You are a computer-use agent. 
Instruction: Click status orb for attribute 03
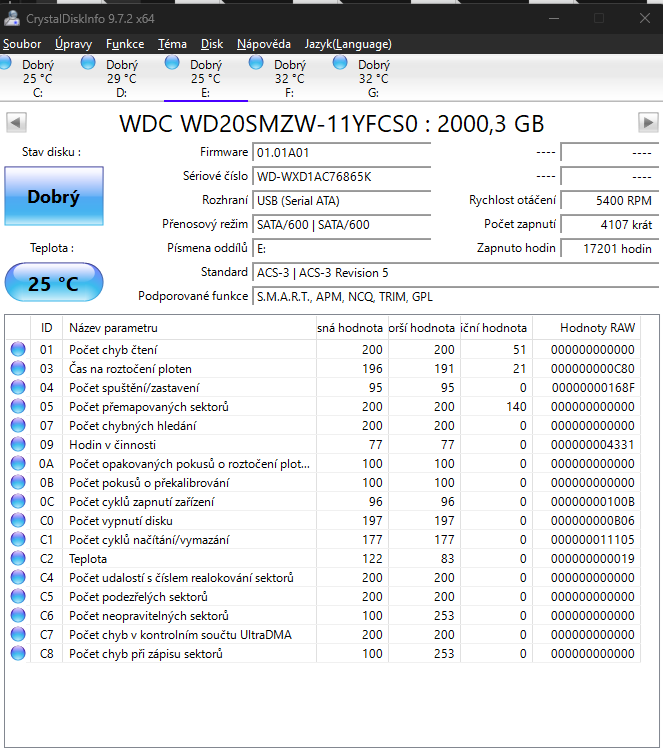point(18,368)
